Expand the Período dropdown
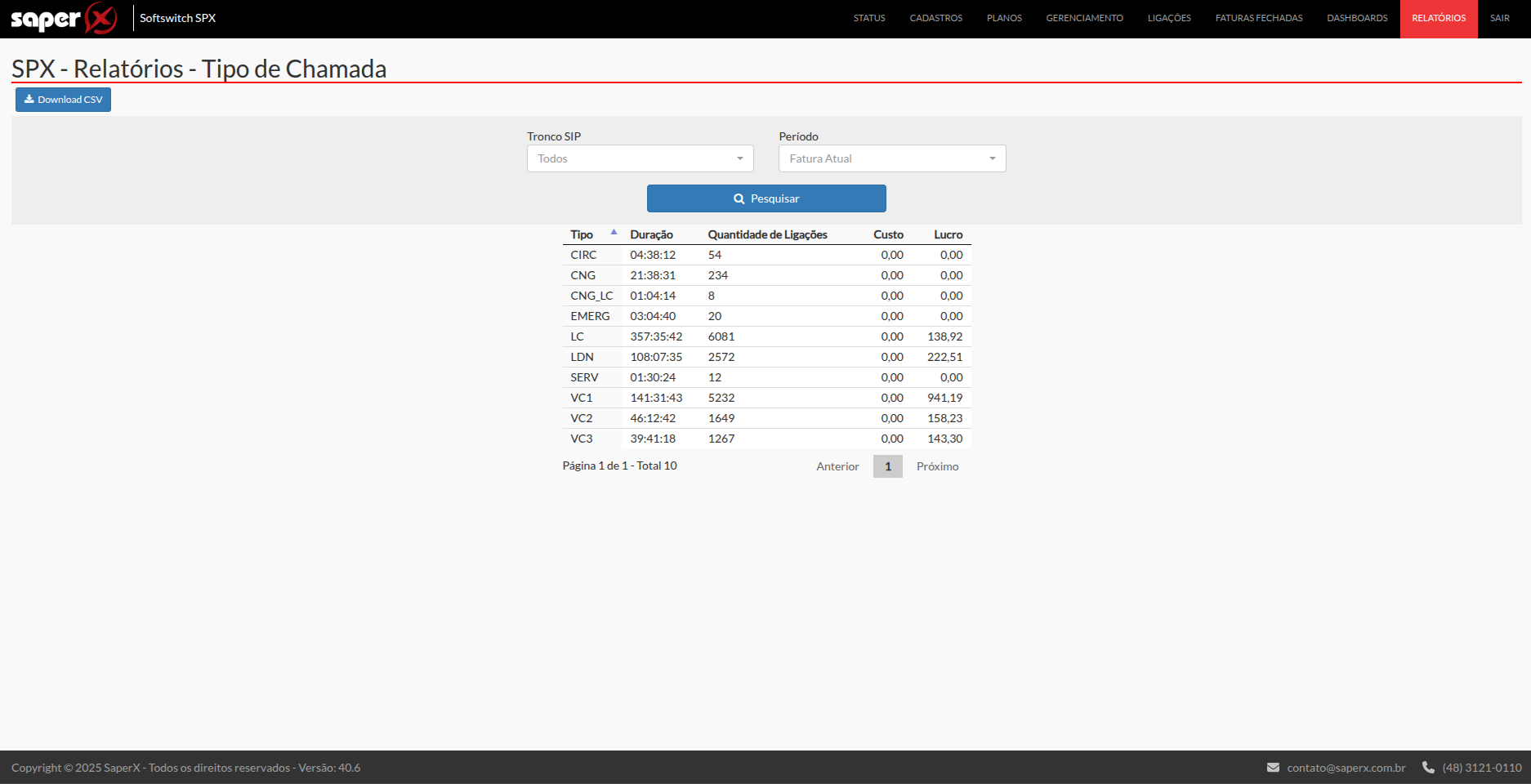The image size is (1531, 784). pyautogui.click(x=891, y=158)
